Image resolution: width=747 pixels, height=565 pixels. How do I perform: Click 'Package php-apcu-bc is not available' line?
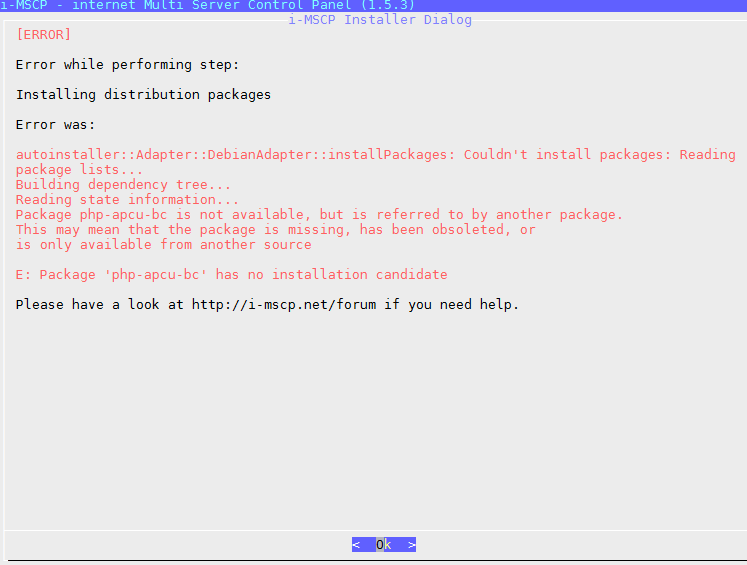(319, 215)
